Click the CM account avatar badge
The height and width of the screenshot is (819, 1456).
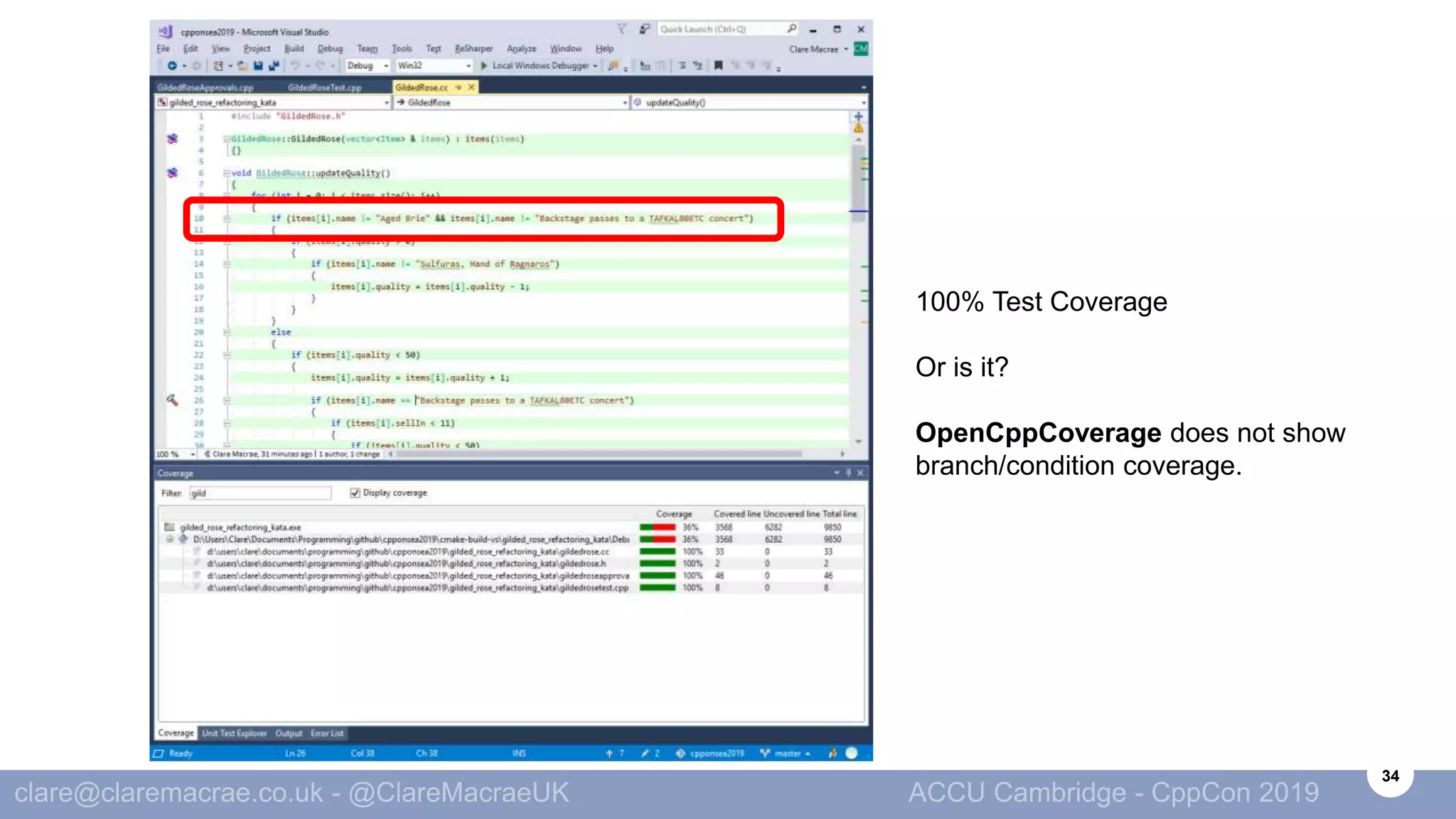pyautogui.click(x=861, y=48)
